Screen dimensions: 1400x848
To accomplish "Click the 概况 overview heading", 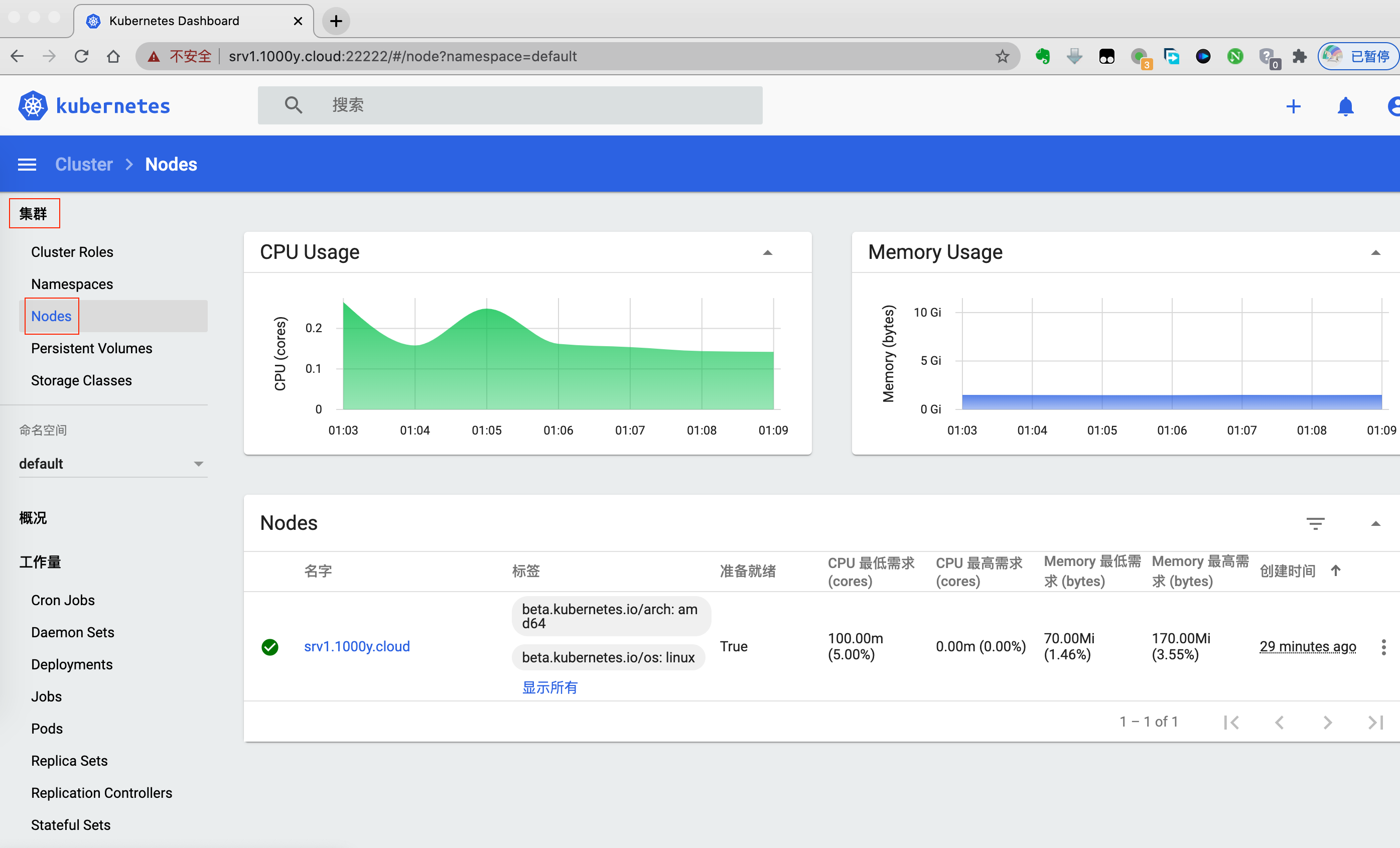I will [x=33, y=518].
